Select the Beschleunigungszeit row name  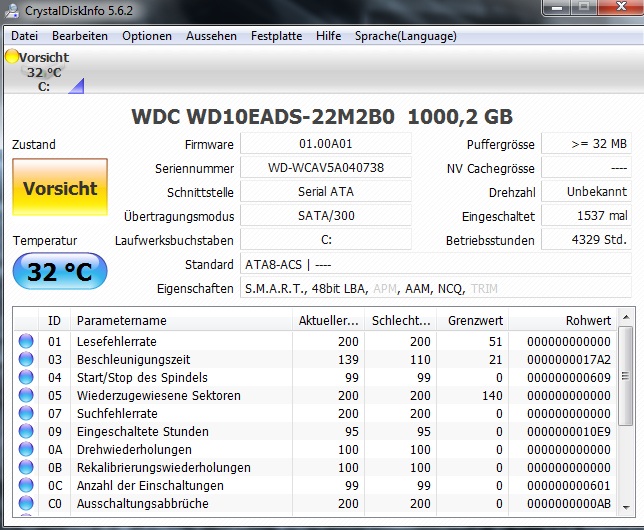(x=133, y=359)
